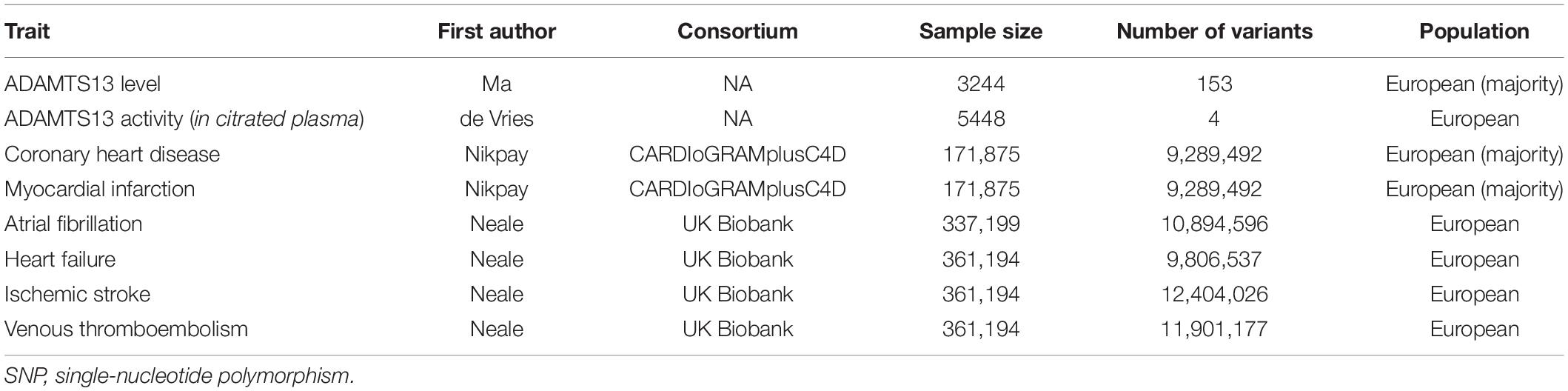
Task: Select the Consortium column header
Action: point(737,32)
